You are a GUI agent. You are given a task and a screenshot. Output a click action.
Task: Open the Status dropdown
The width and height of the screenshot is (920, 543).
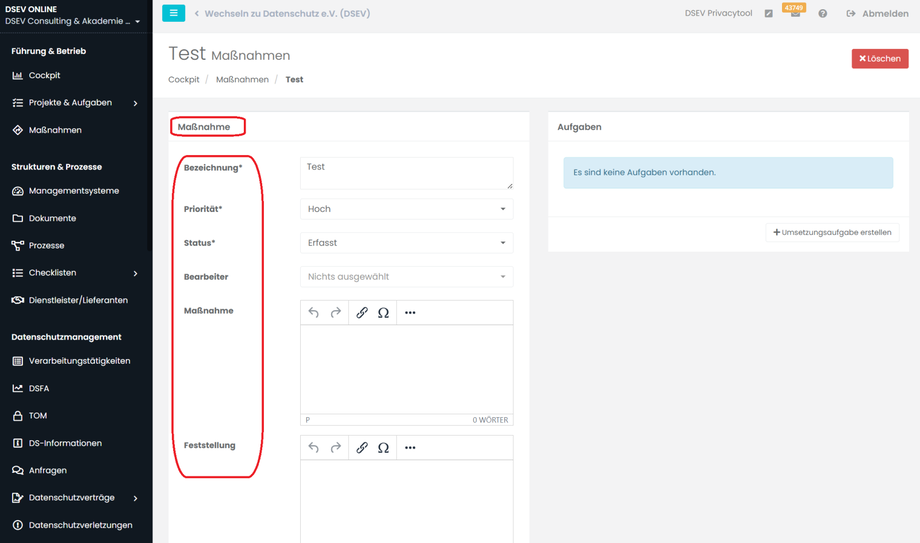pos(406,243)
